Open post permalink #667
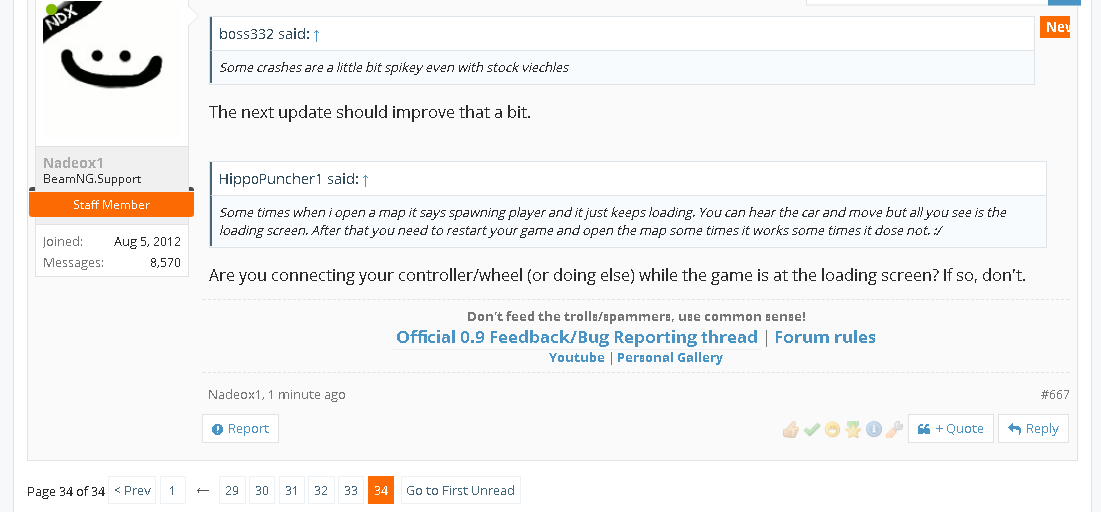Viewport: 1101px width, 512px height. pos(1055,395)
